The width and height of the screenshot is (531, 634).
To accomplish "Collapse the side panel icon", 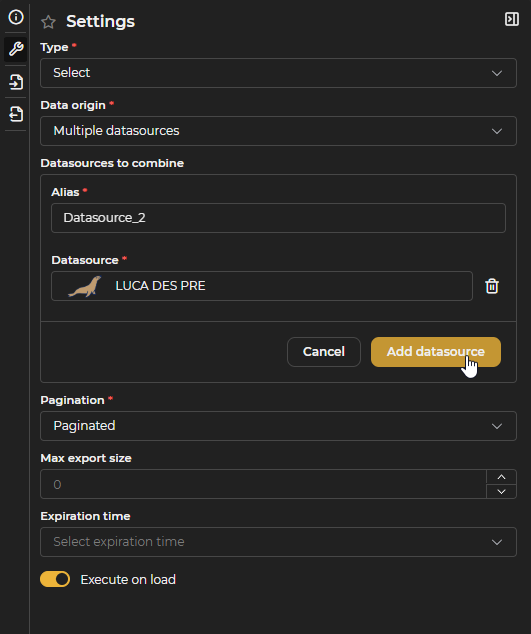I will pyautogui.click(x=512, y=19).
